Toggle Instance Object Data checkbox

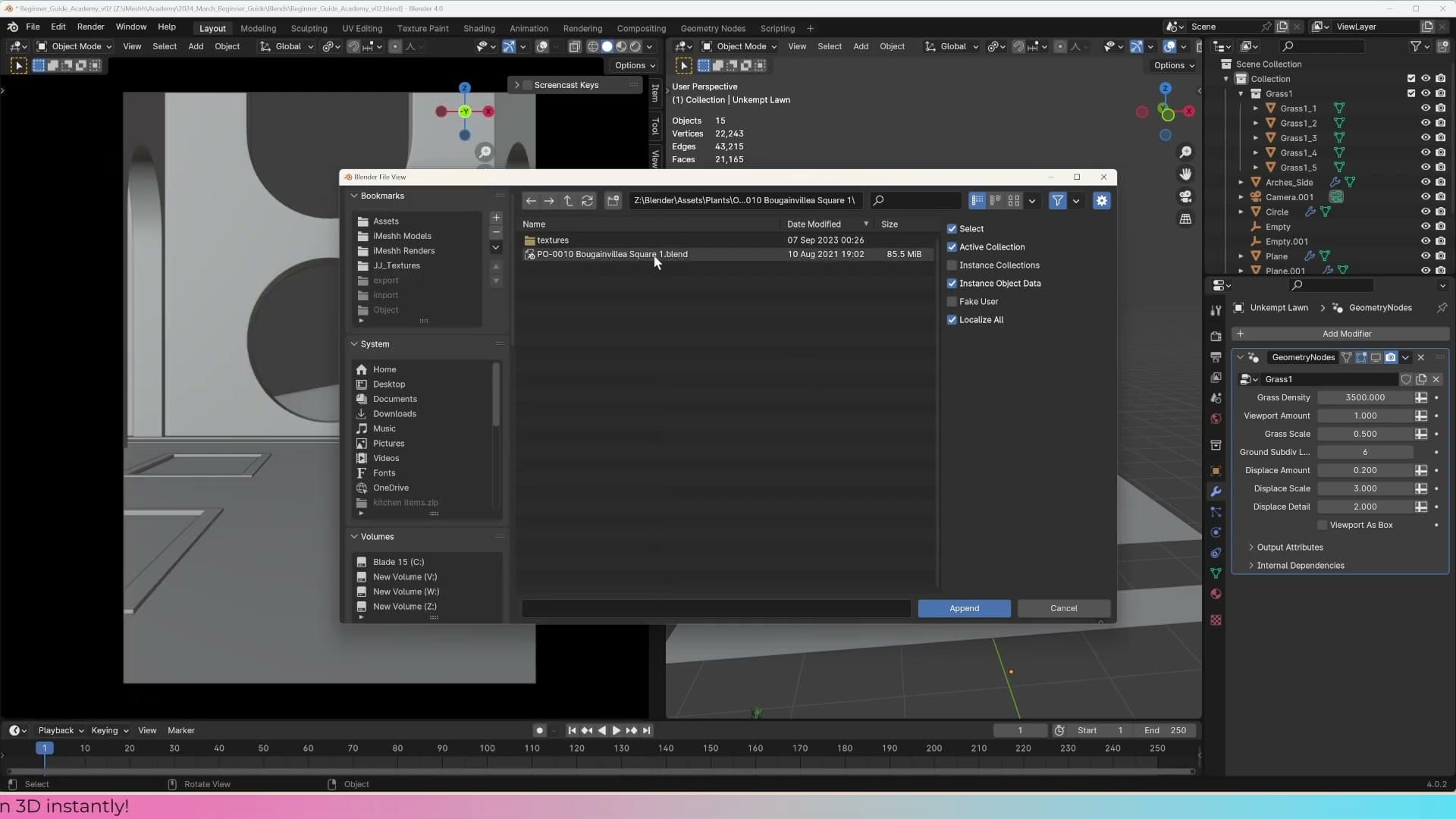(x=952, y=284)
